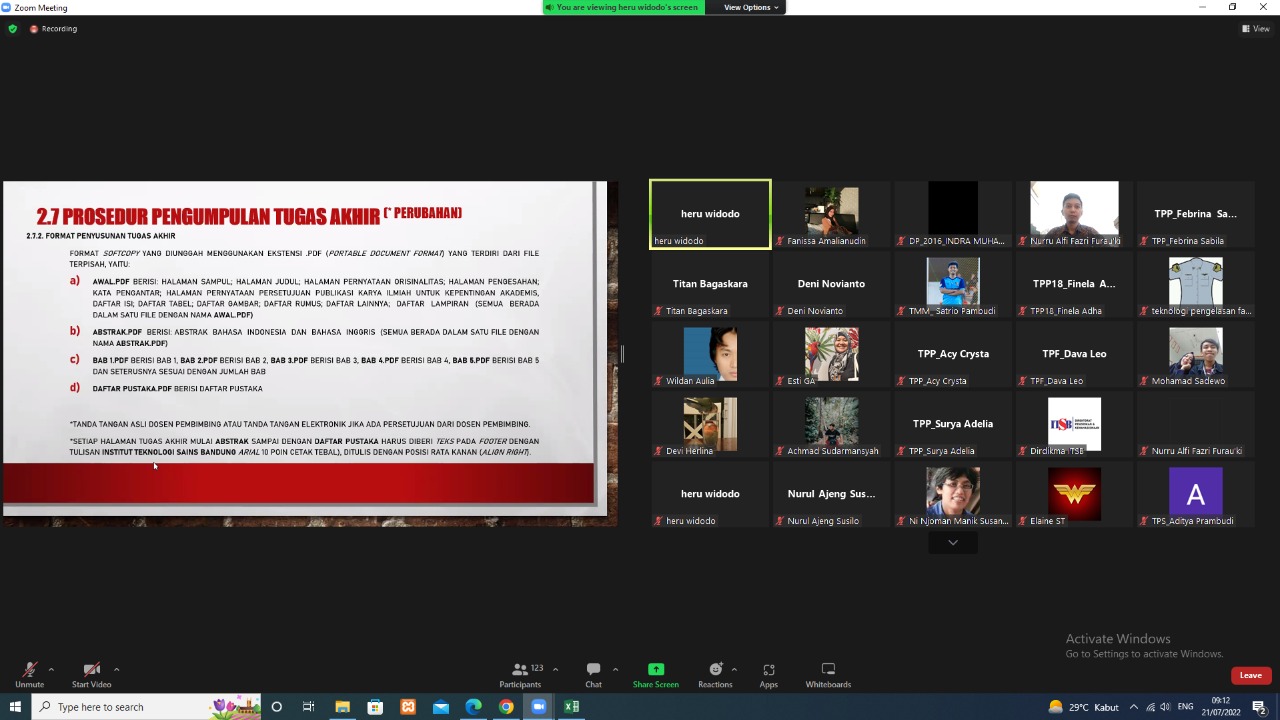1280x720 pixels.
Task: Open Excel from taskbar
Action: 572,707
